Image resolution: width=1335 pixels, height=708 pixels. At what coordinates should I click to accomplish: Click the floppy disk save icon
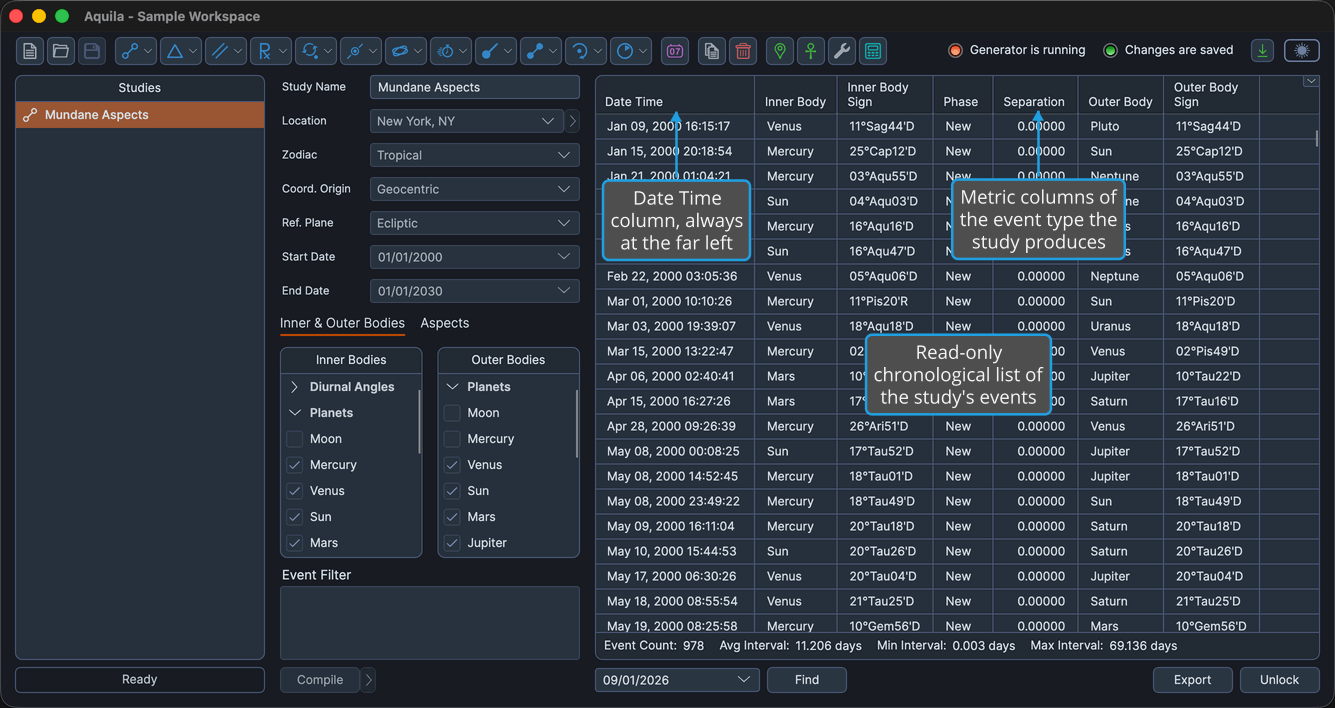[92, 51]
